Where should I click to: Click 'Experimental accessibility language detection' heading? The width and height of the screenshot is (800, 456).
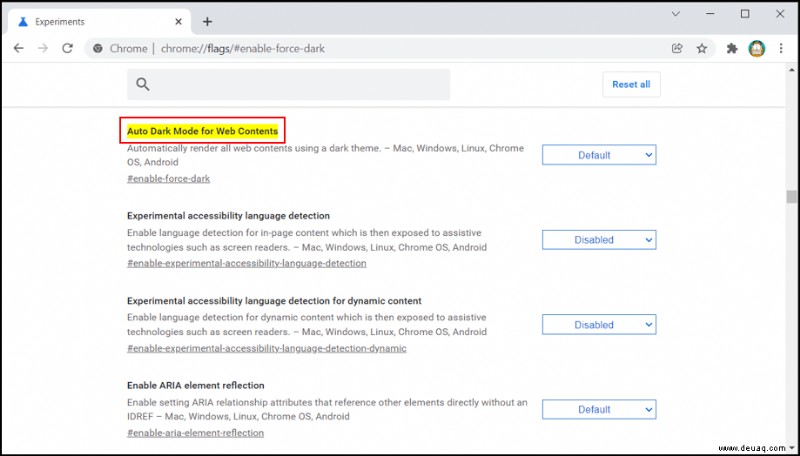229,216
